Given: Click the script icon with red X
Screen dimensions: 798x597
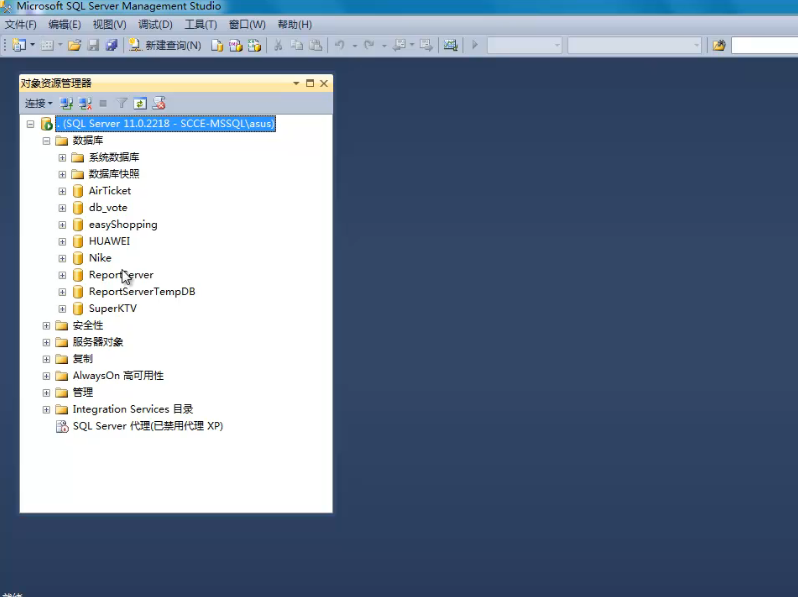Looking at the screenshot, I should coord(159,103).
